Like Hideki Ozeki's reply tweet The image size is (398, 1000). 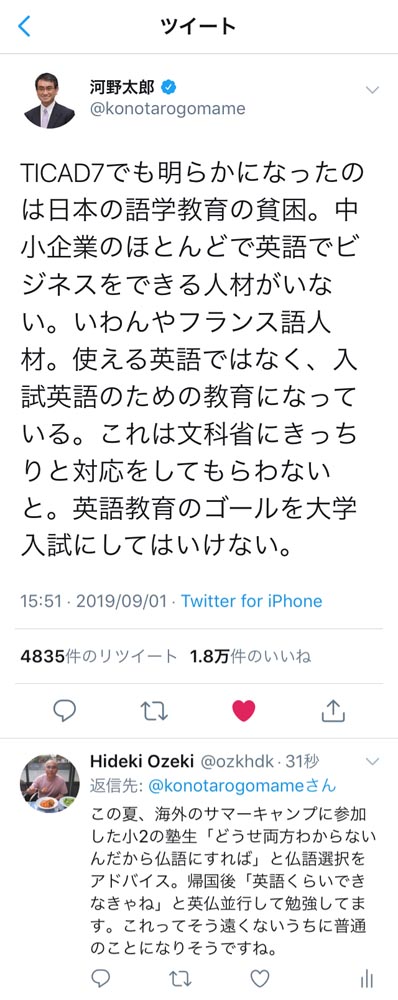click(260, 979)
